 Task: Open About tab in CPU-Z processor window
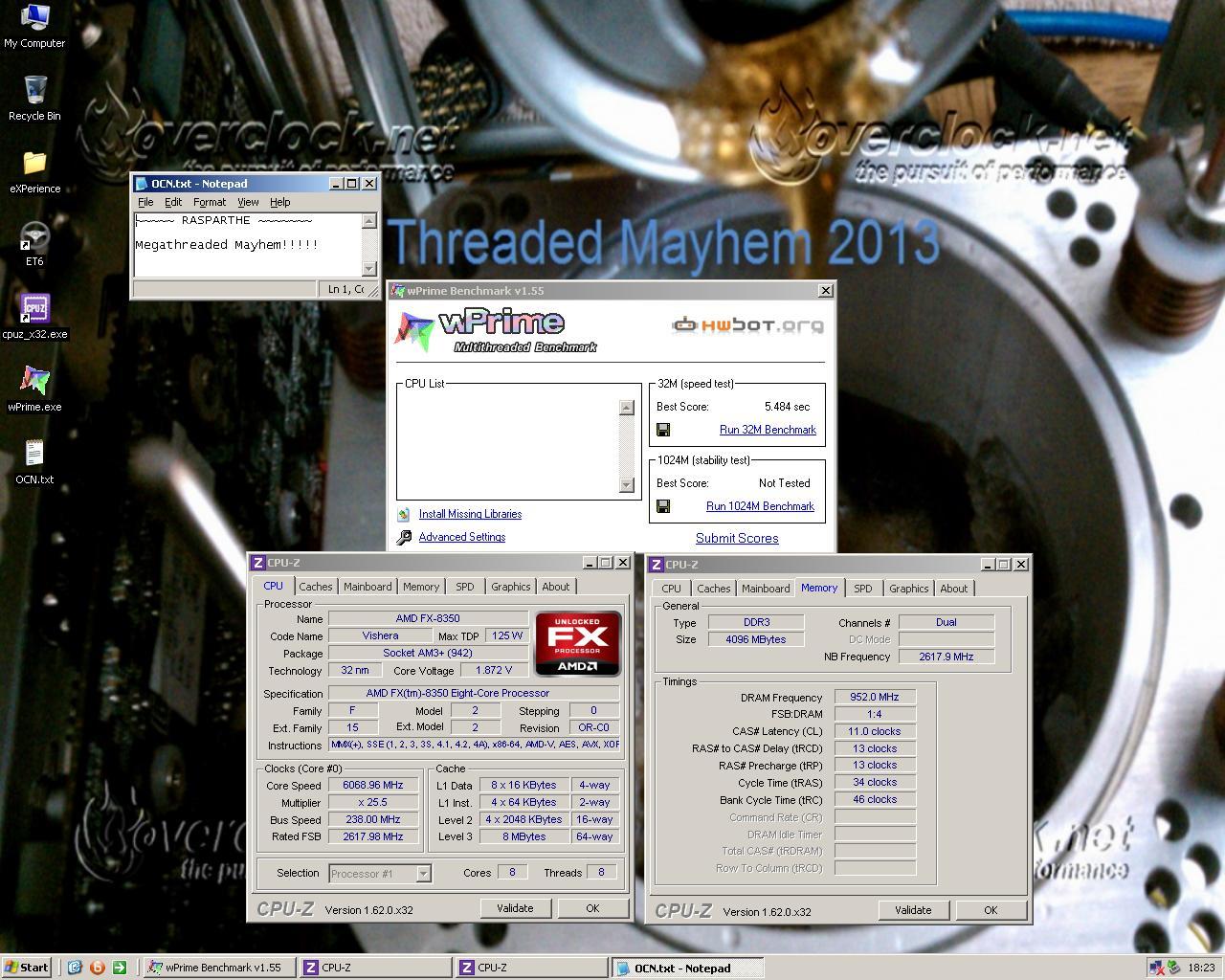(556, 587)
